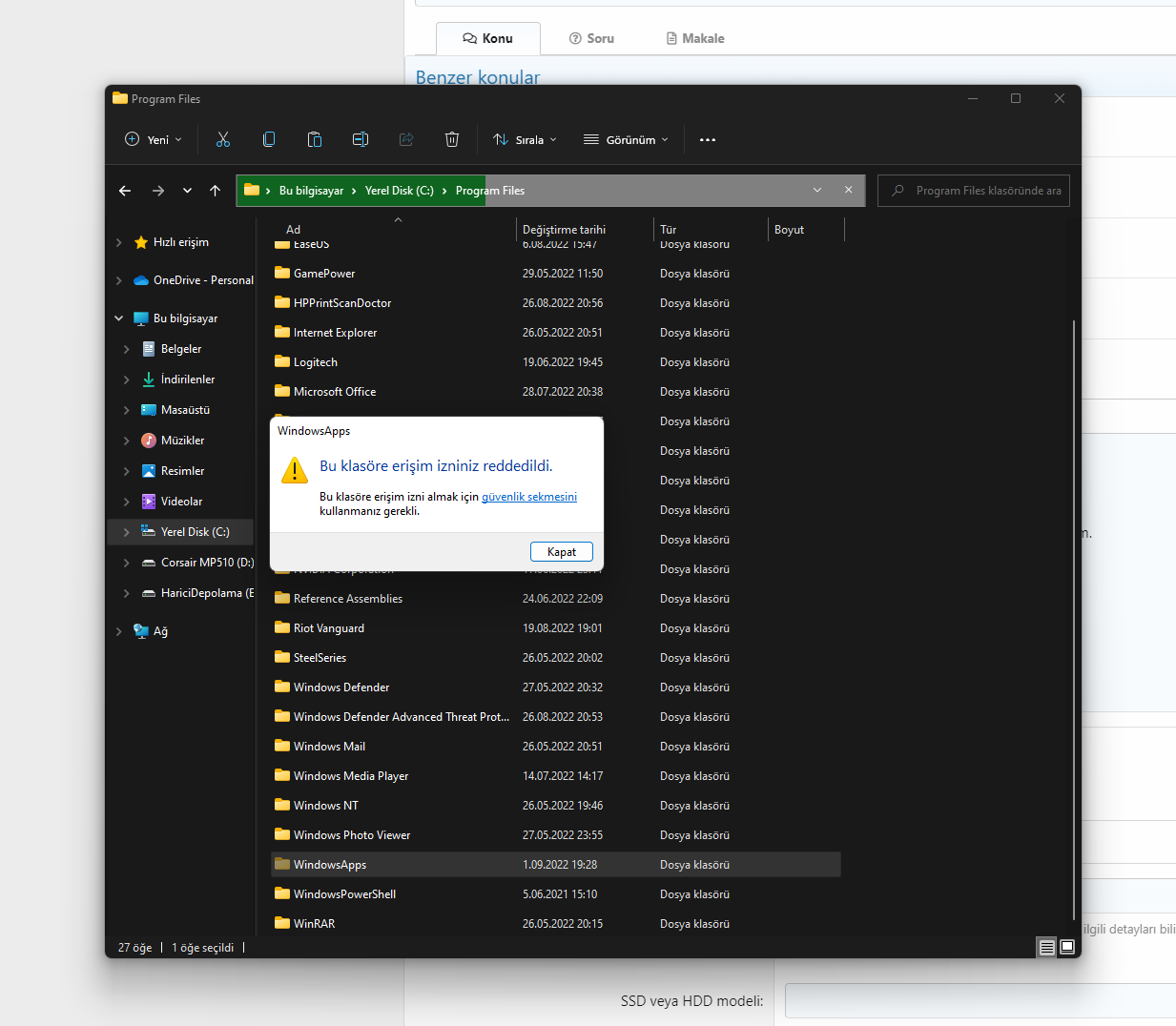Screen dimensions: 1176x1026
Task: Select Masaüstü in the navigation pane
Action: [185, 410]
